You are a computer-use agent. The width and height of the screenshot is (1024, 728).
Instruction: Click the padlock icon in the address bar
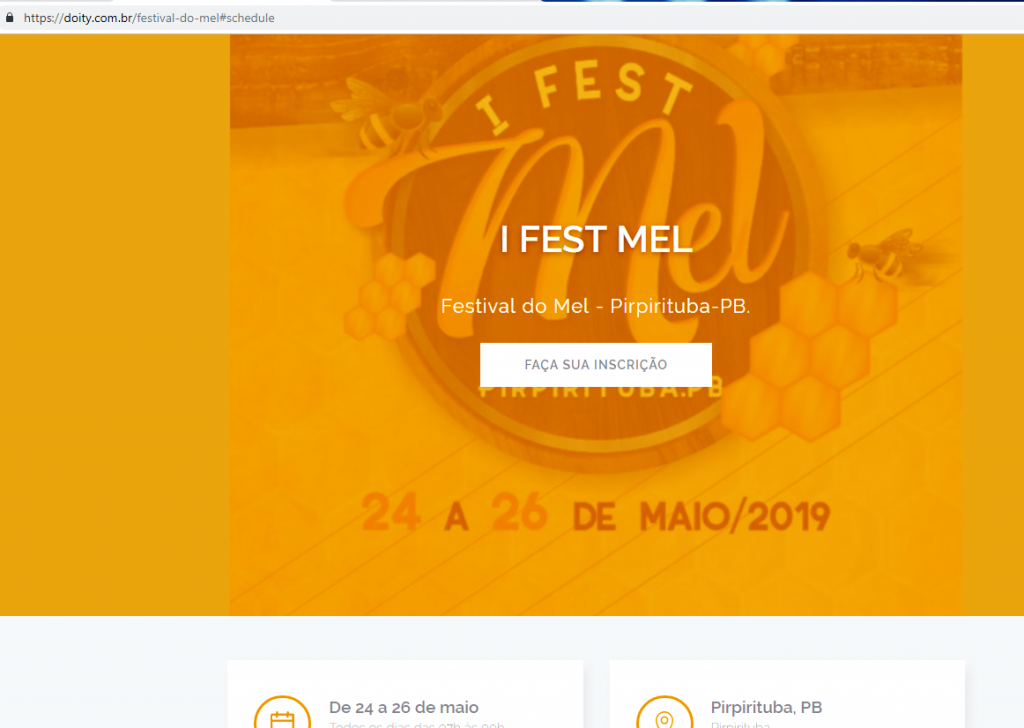9,18
